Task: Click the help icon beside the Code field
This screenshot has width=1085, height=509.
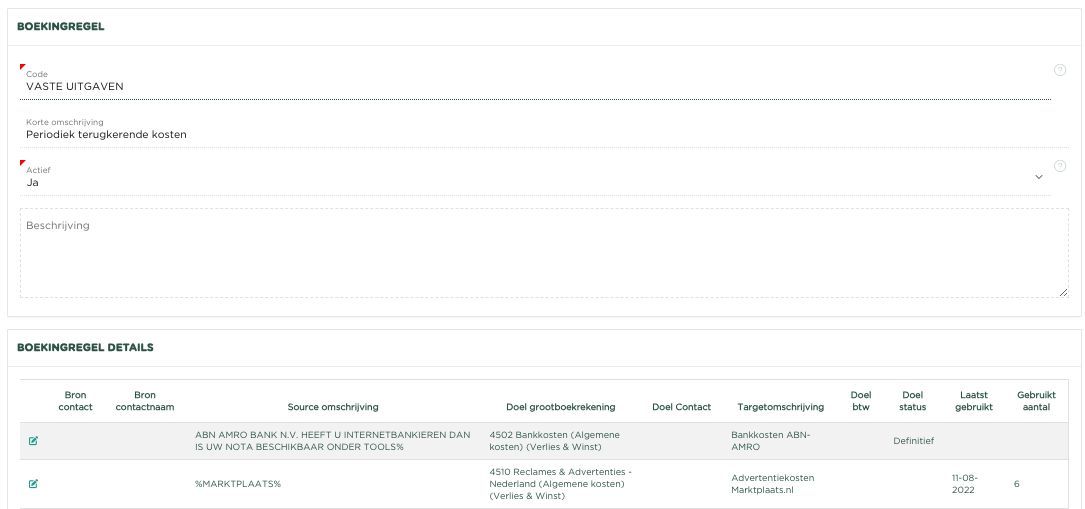Action: [x=1059, y=70]
